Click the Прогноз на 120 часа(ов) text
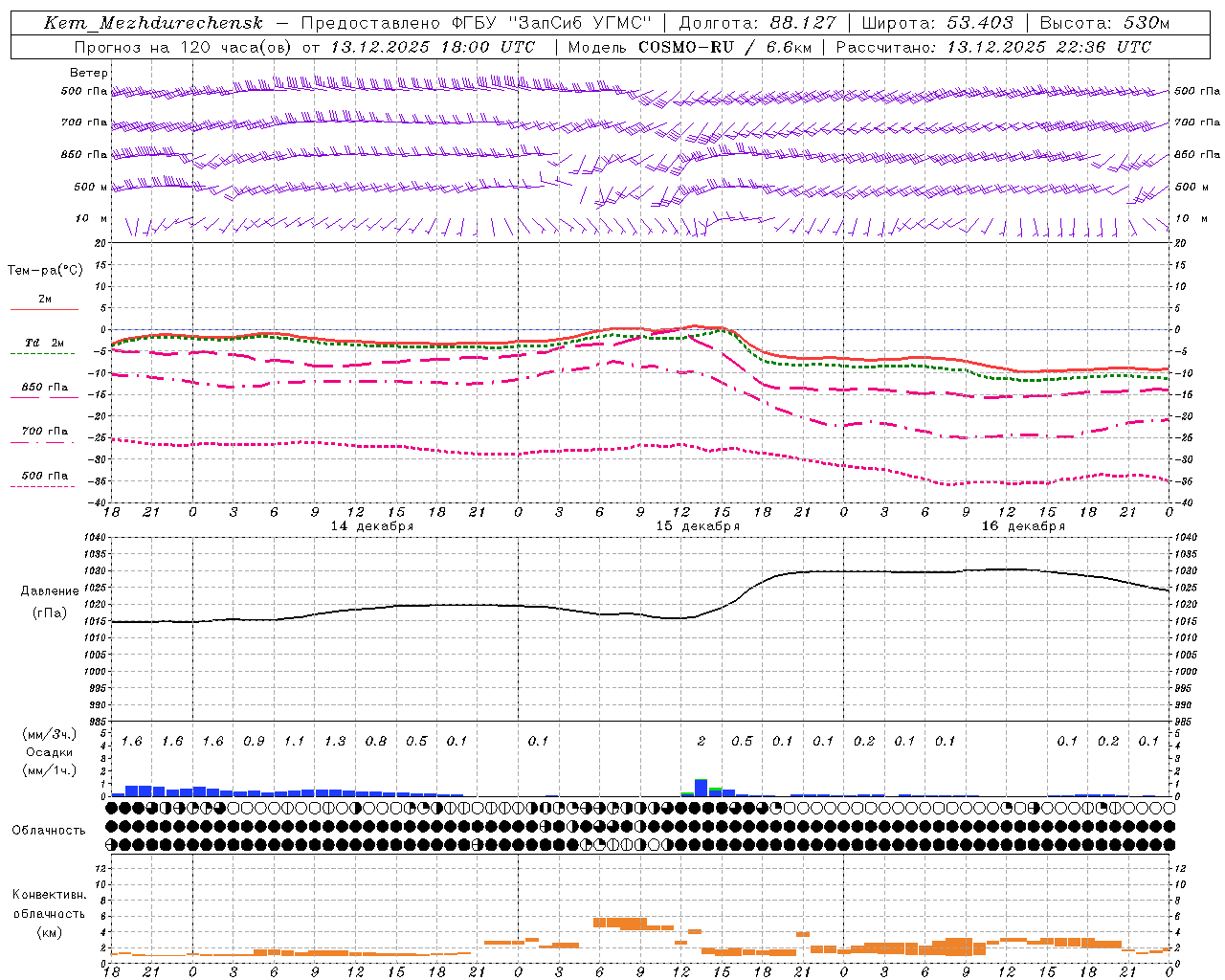1225x980 pixels. (184, 47)
